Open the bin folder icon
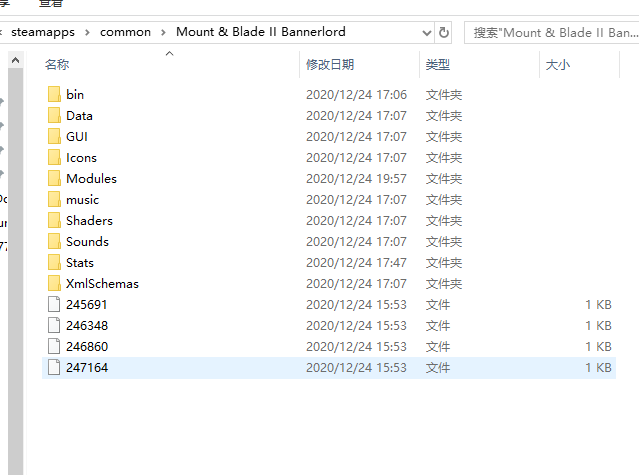Screen dimensions: 639x475 tap(54, 95)
